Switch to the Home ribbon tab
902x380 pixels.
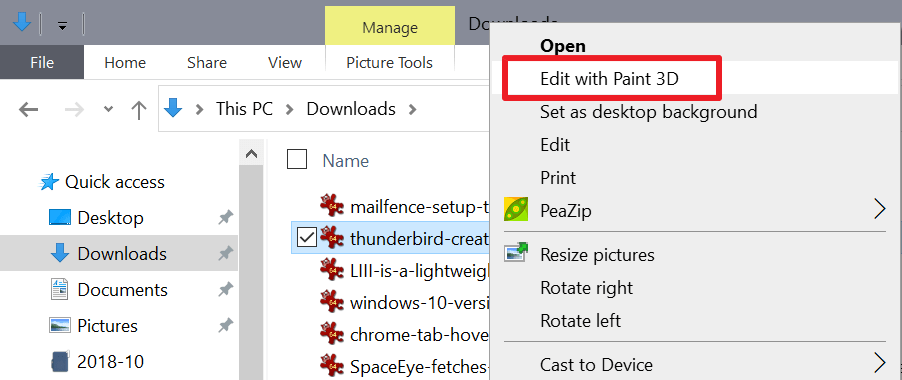[125, 62]
